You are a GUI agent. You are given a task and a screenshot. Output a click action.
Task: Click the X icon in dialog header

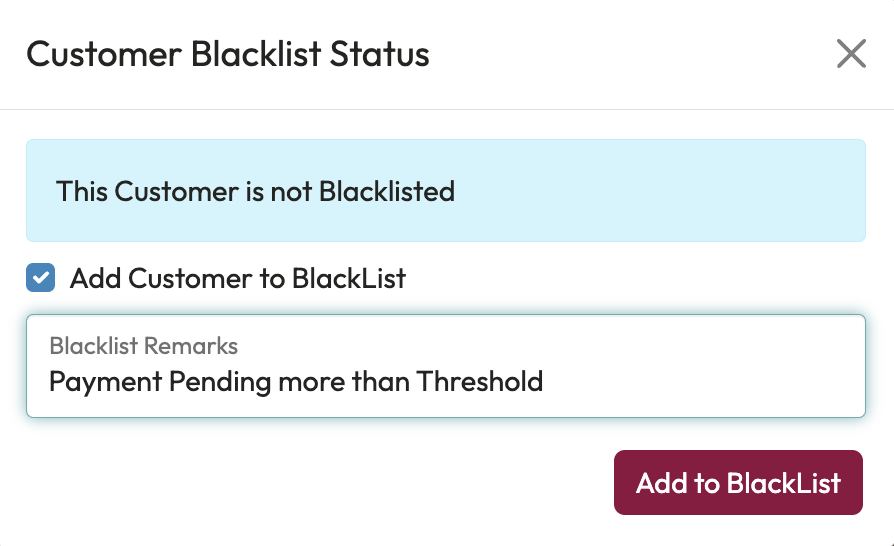(x=851, y=54)
